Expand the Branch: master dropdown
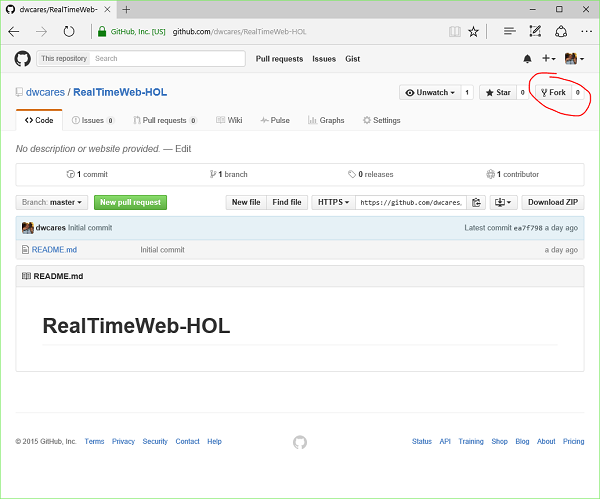 pos(52,202)
